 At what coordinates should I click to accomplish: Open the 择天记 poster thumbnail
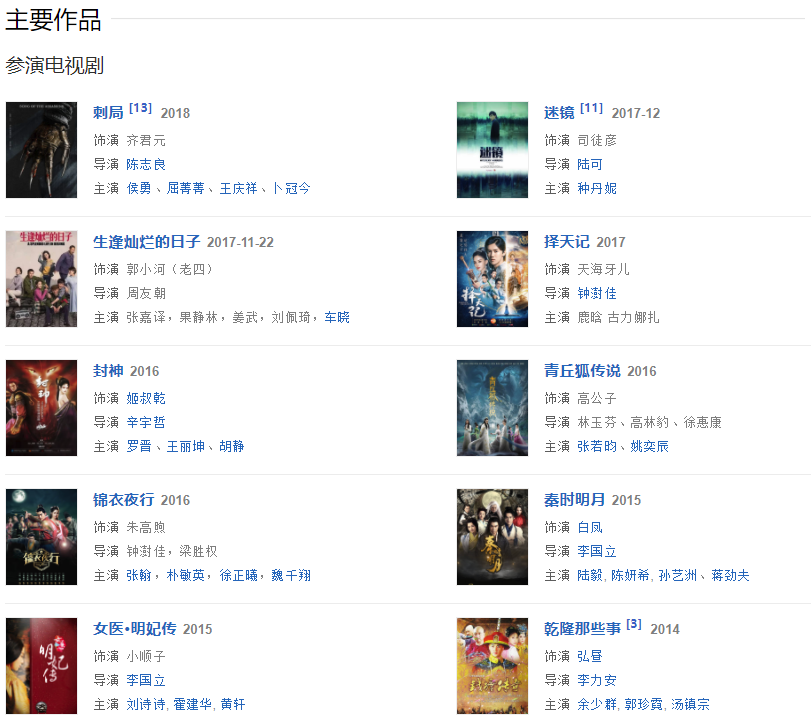(x=492, y=279)
